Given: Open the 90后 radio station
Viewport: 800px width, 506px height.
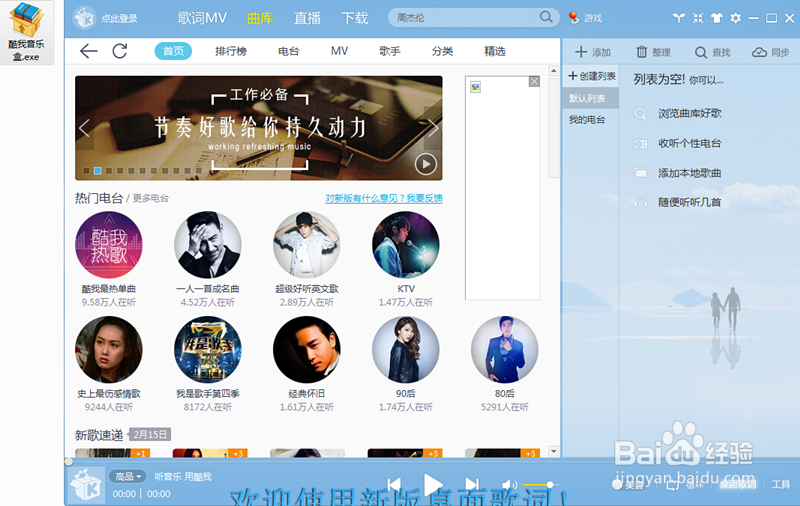Looking at the screenshot, I should pyautogui.click(x=406, y=350).
